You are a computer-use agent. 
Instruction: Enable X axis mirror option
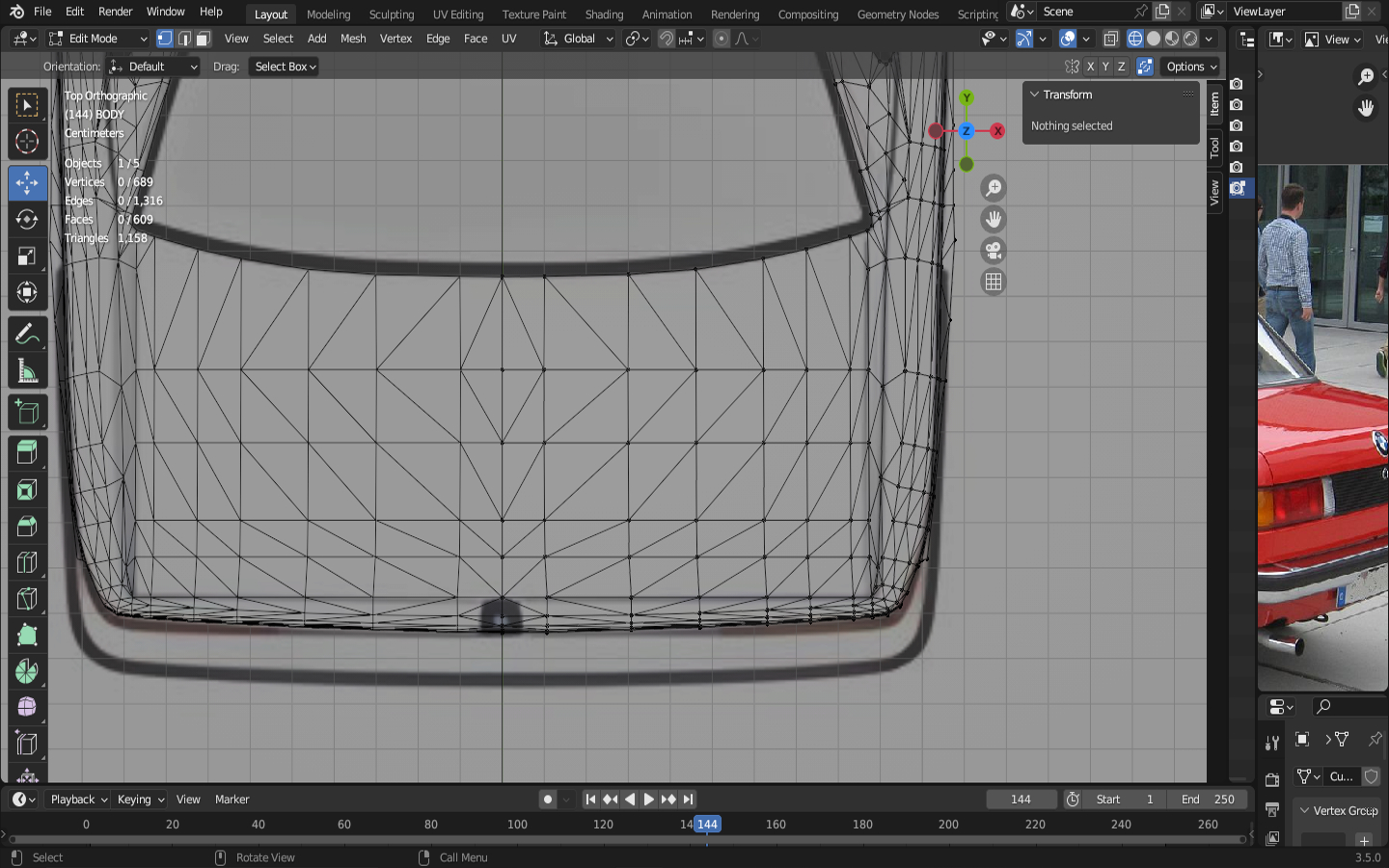[x=1090, y=67]
